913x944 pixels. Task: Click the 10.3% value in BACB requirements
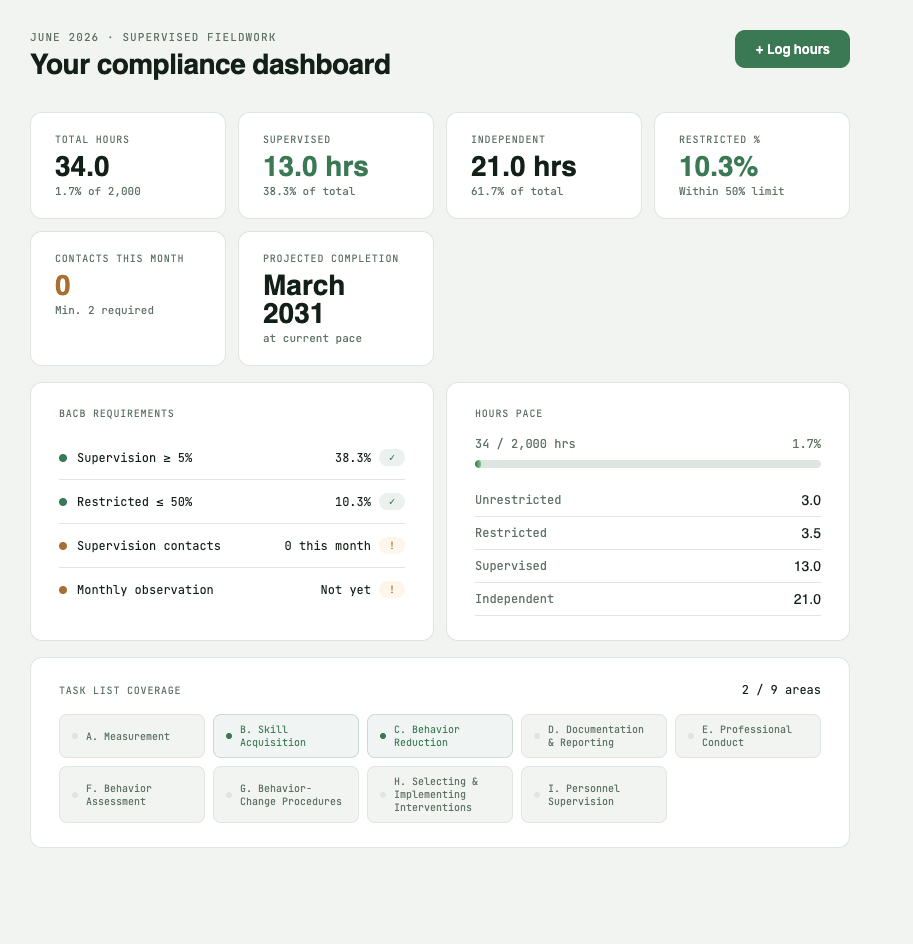pyautogui.click(x=353, y=502)
